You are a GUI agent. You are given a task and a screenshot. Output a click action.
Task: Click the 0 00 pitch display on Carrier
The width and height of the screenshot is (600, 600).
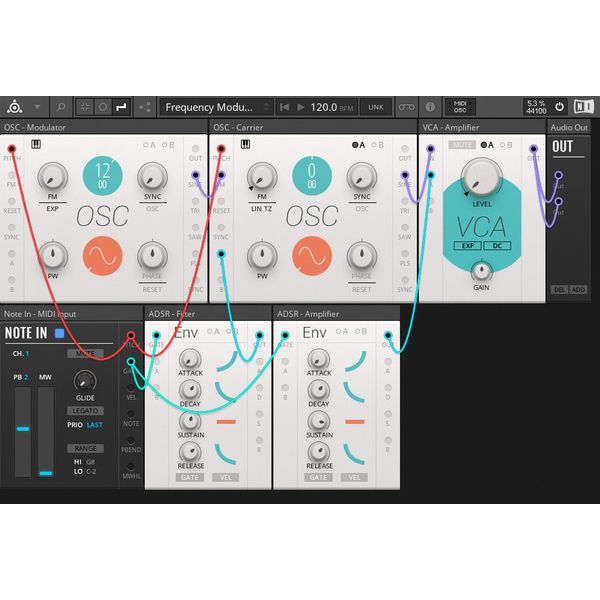pyautogui.click(x=312, y=176)
